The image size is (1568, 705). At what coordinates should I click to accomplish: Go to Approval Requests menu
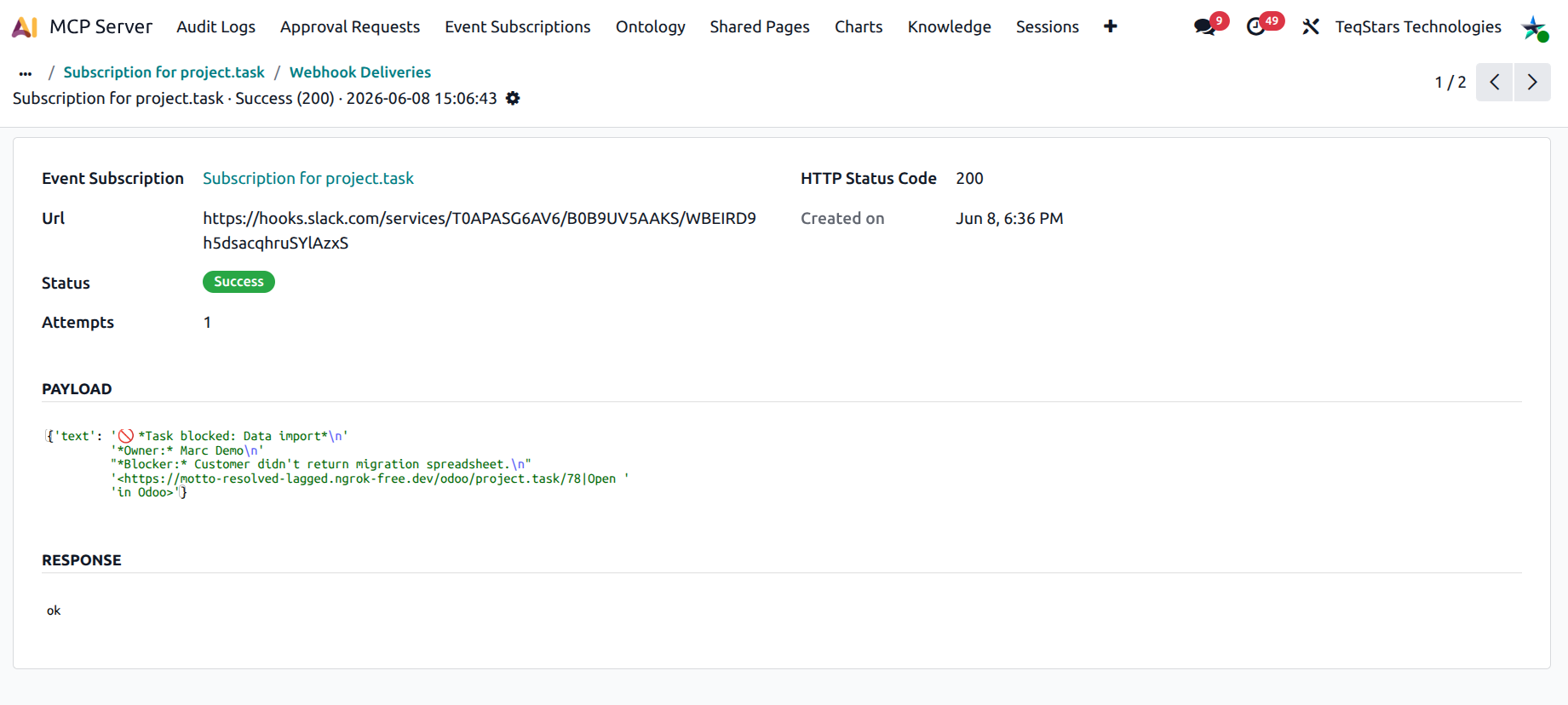click(350, 27)
